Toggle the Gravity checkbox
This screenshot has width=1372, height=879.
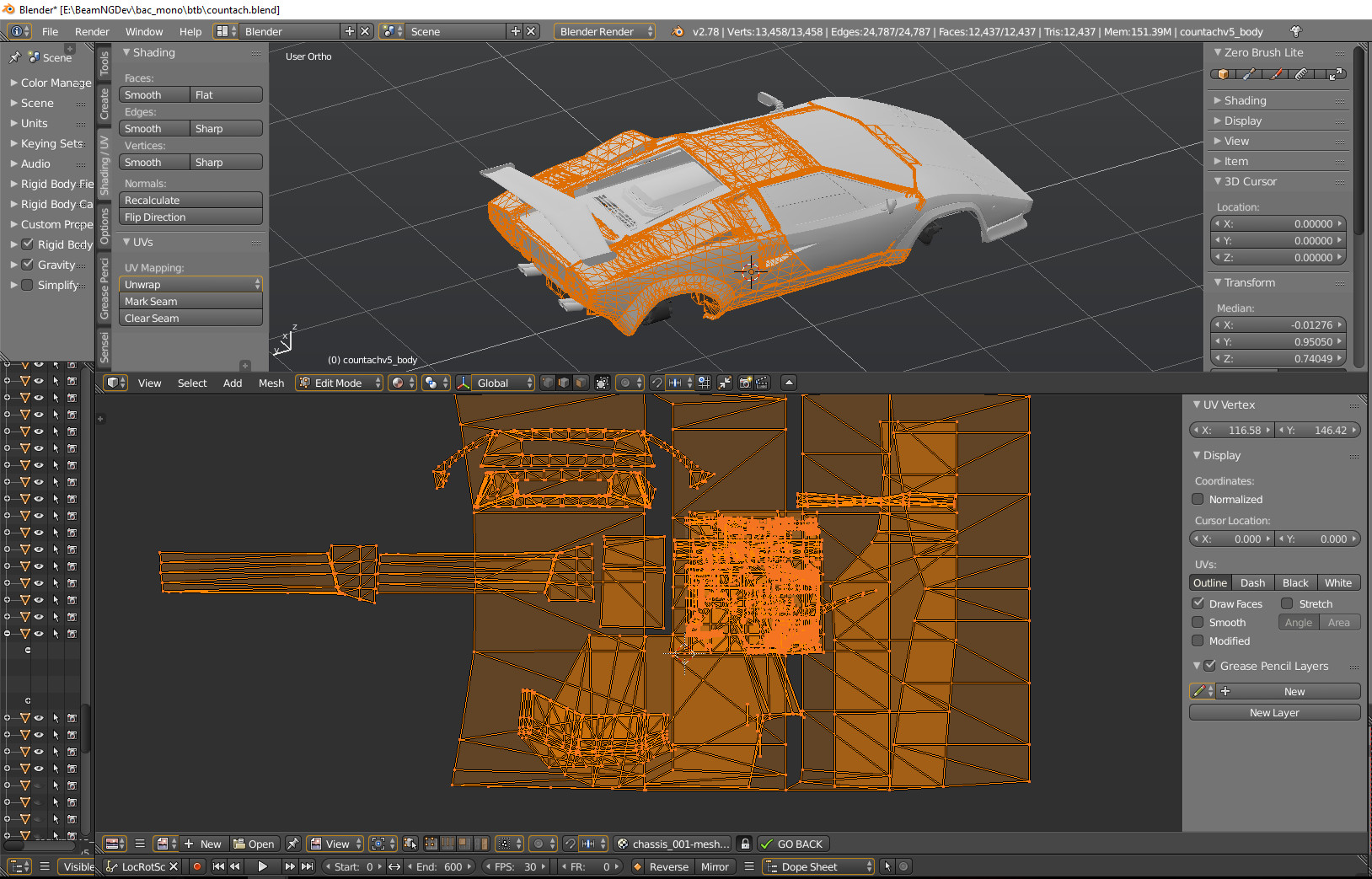28,265
